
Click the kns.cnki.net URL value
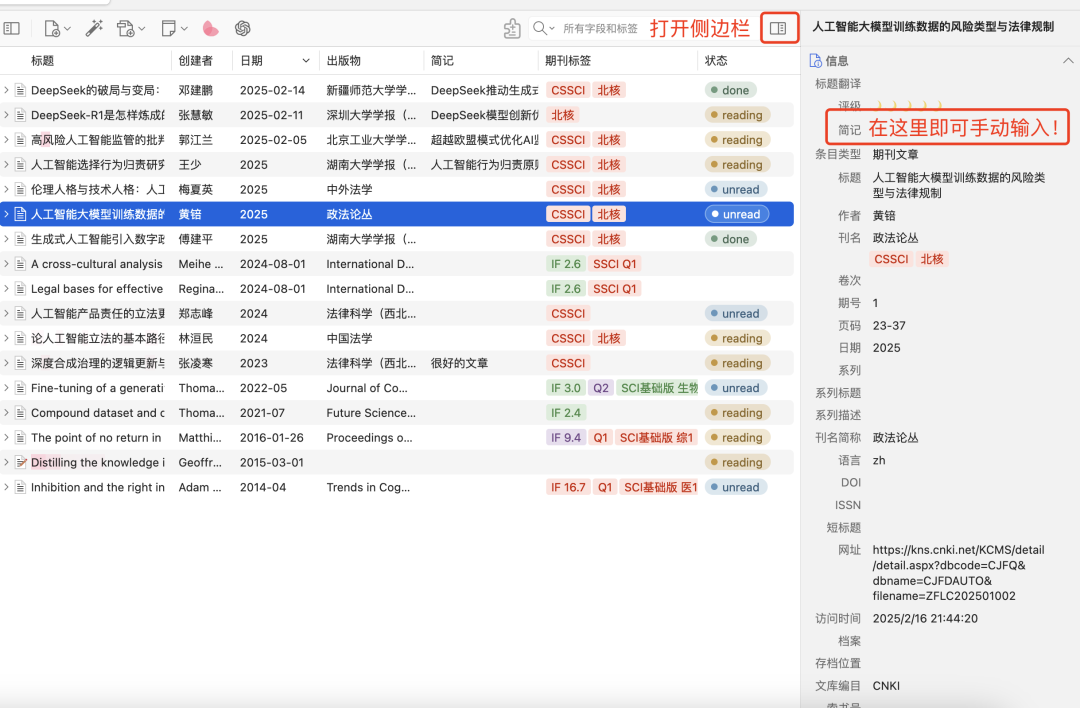958,573
